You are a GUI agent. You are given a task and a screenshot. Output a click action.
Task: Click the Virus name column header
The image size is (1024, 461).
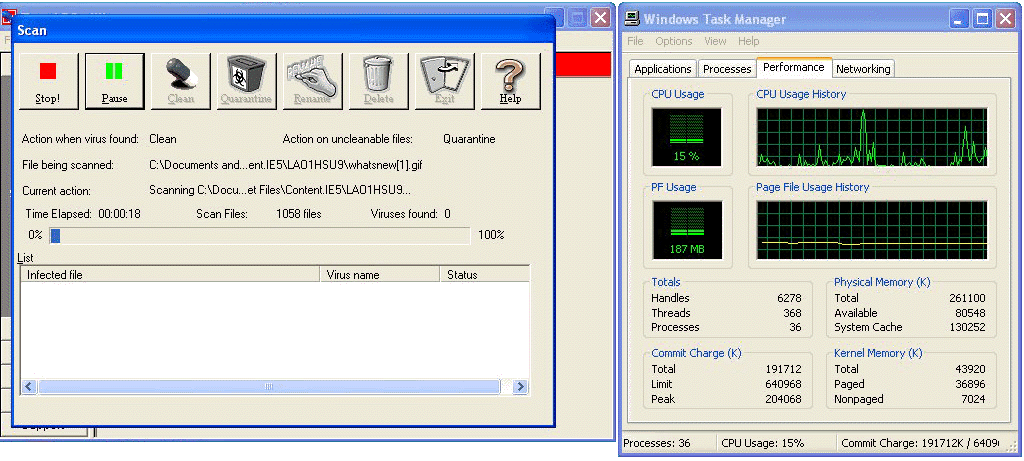tap(379, 275)
